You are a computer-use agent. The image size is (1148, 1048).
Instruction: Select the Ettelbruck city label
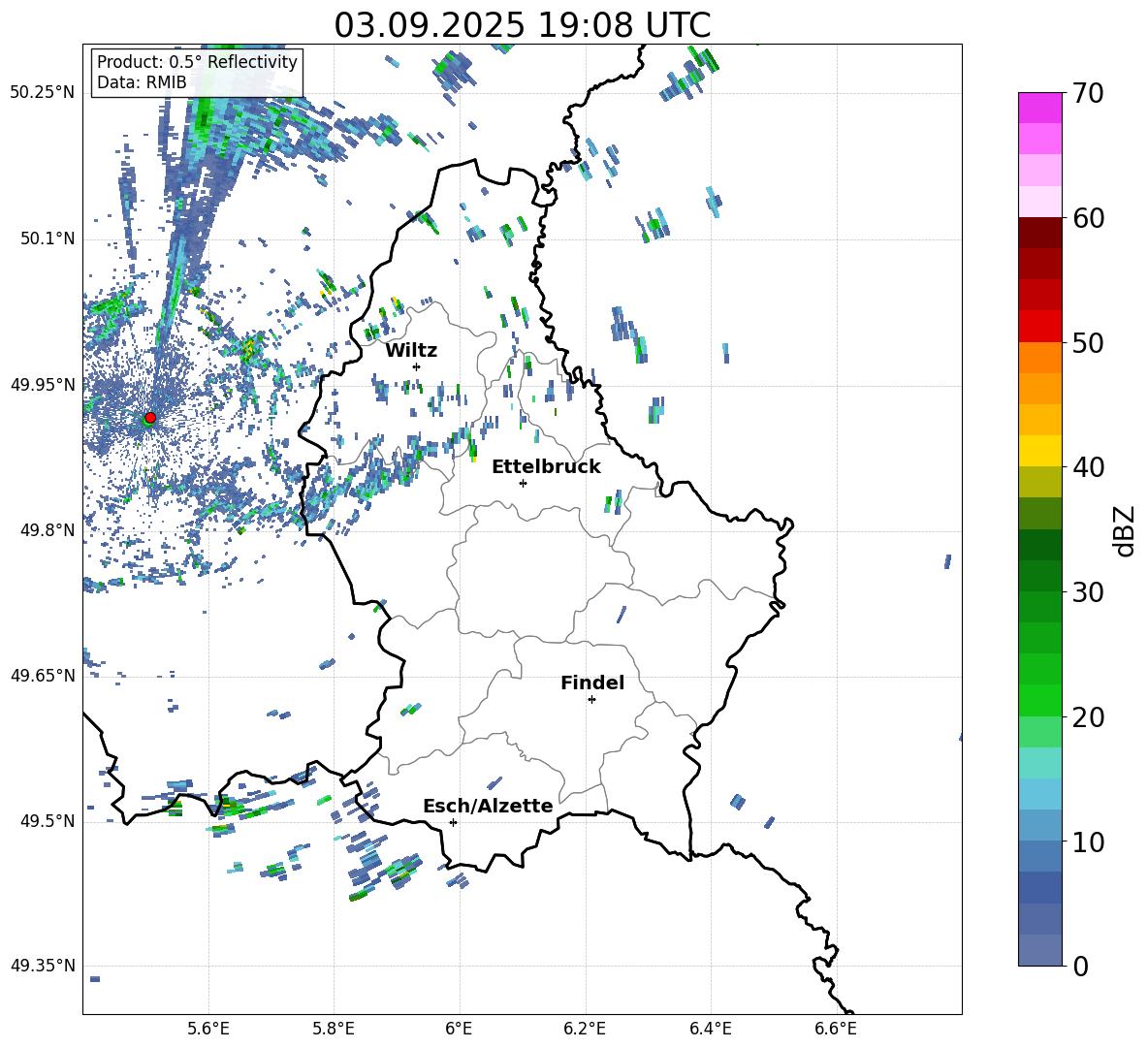pos(546,467)
